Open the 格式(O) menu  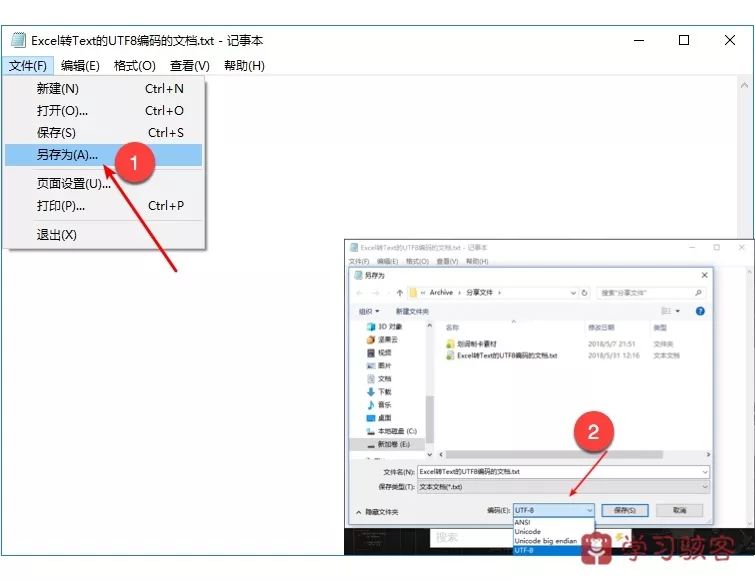[134, 65]
